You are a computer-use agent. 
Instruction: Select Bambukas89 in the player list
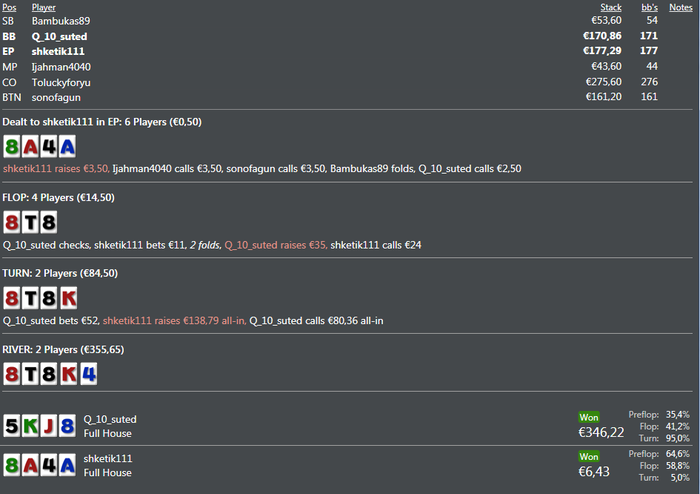point(60,20)
